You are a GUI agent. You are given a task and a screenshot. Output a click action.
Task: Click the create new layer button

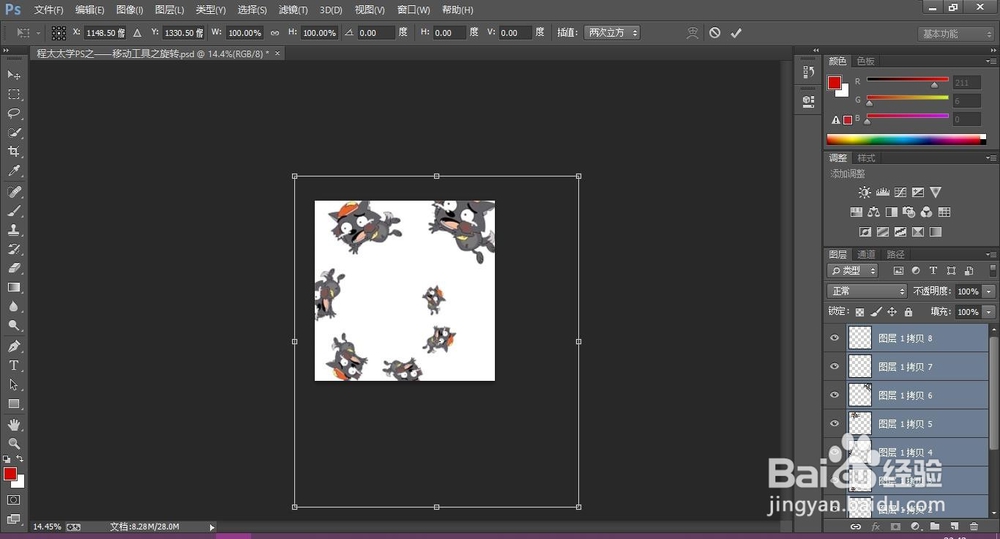click(954, 526)
